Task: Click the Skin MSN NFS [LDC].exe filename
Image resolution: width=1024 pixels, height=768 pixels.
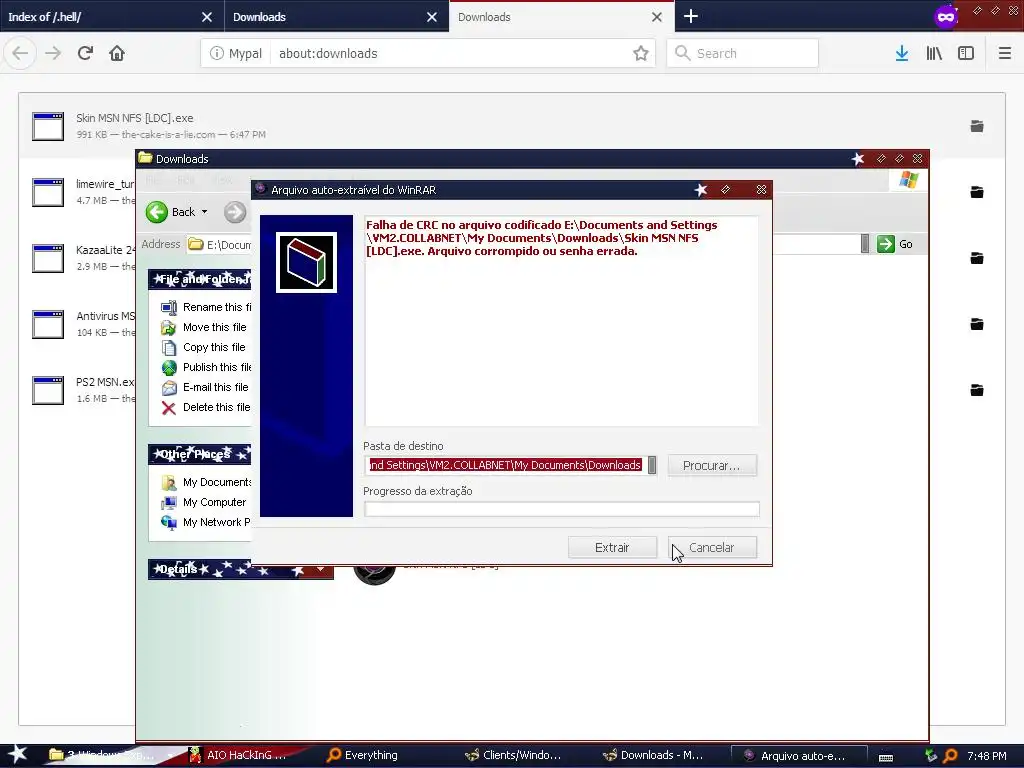Action: click(x=135, y=118)
